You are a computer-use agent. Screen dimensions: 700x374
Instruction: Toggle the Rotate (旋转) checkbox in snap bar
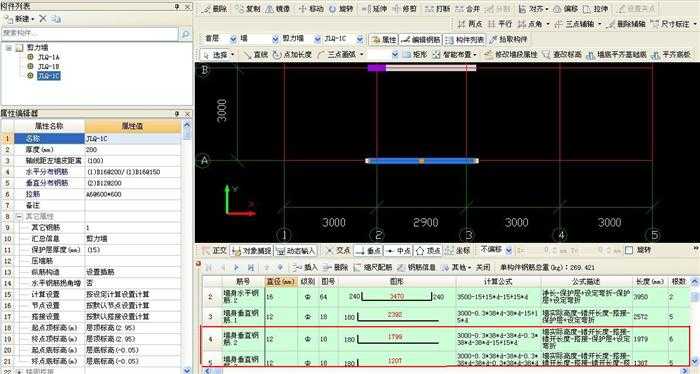coord(629,250)
